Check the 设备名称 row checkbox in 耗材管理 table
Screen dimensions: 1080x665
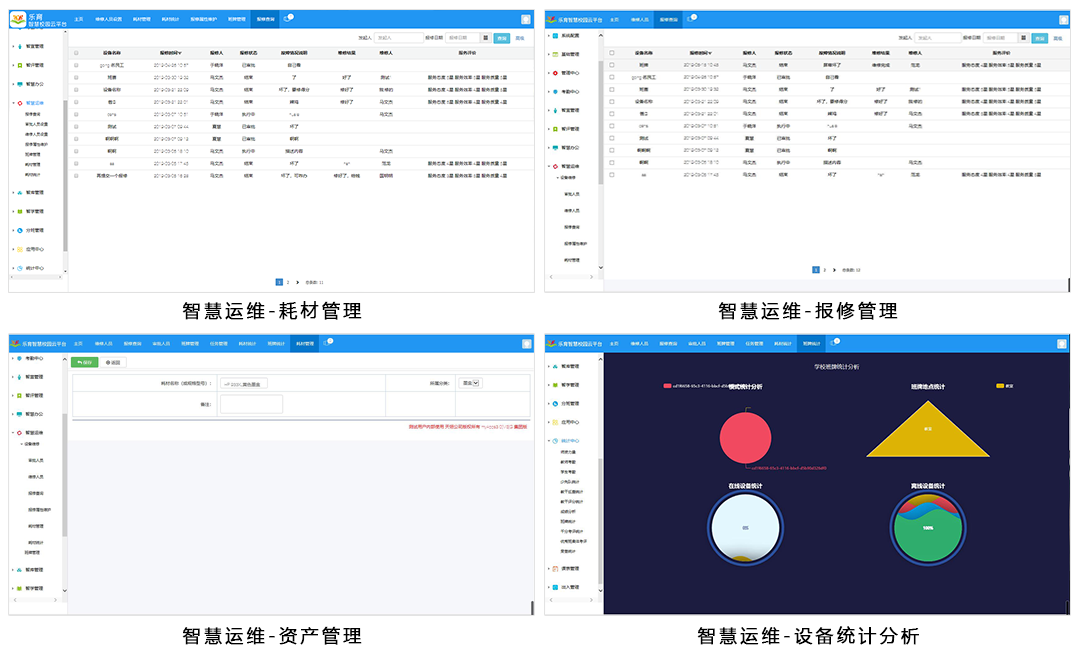tap(76, 90)
